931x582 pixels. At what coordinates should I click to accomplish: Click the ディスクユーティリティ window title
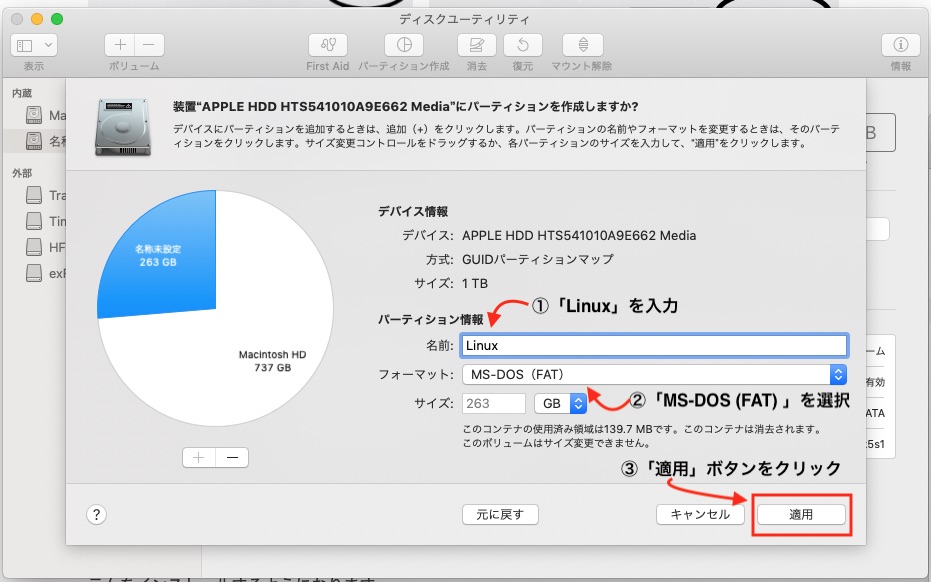click(x=464, y=19)
